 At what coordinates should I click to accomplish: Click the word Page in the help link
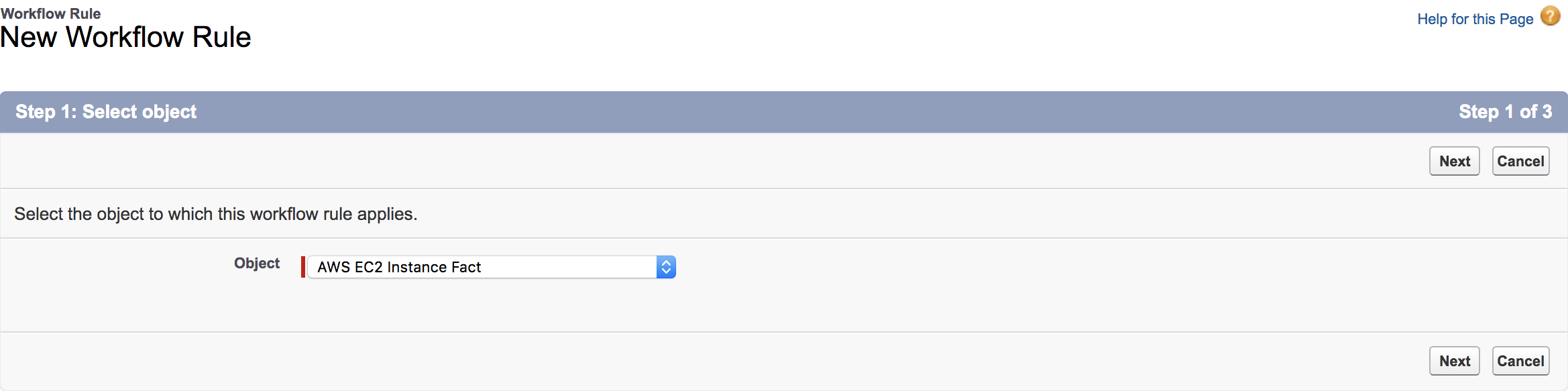pos(1516,19)
